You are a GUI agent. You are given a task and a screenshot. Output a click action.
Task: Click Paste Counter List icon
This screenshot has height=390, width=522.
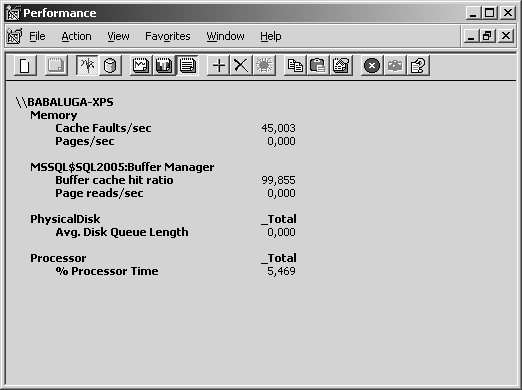318,65
